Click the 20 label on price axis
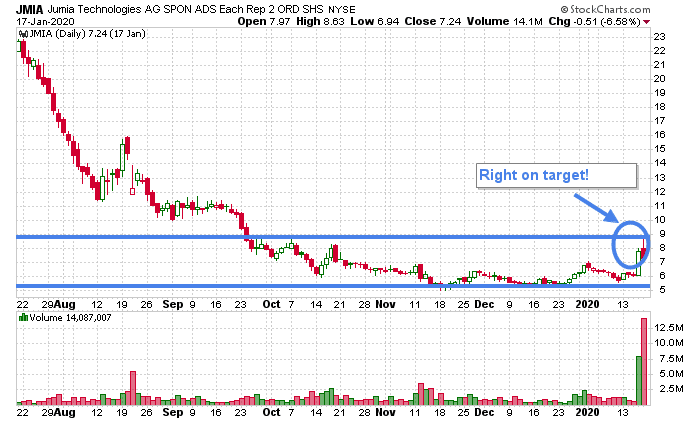The width and height of the screenshot is (700, 421). click(x=659, y=79)
